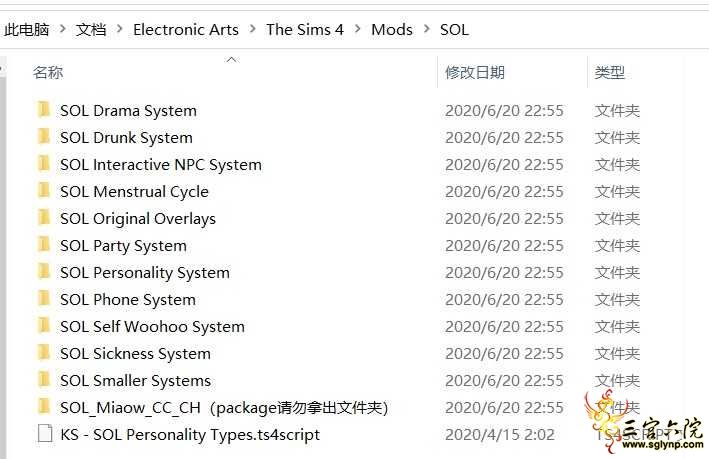Navigate to the Mods breadcrumb segment
The image size is (709, 459).
click(391, 30)
